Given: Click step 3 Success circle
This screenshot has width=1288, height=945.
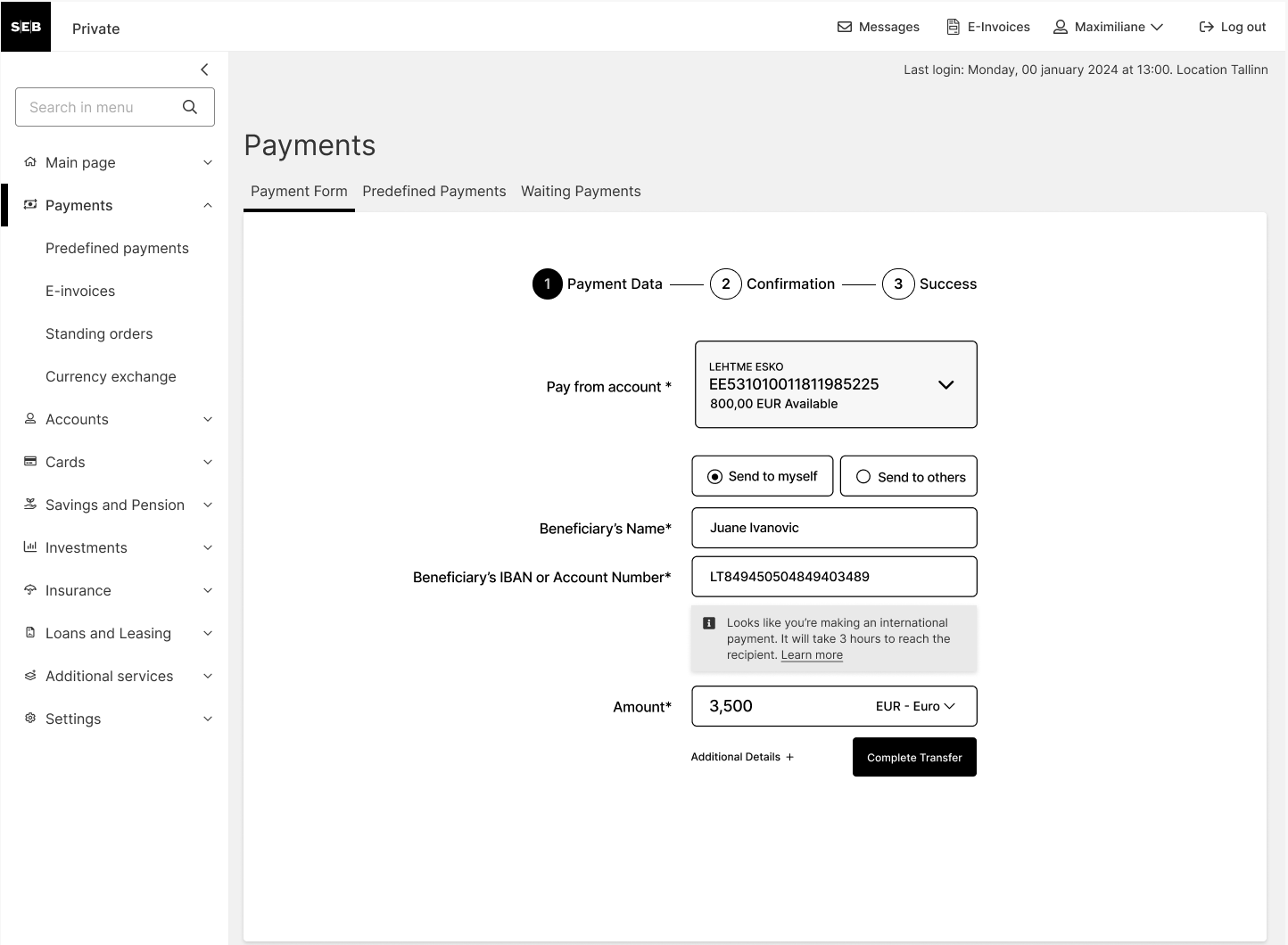Looking at the screenshot, I should pos(898,283).
